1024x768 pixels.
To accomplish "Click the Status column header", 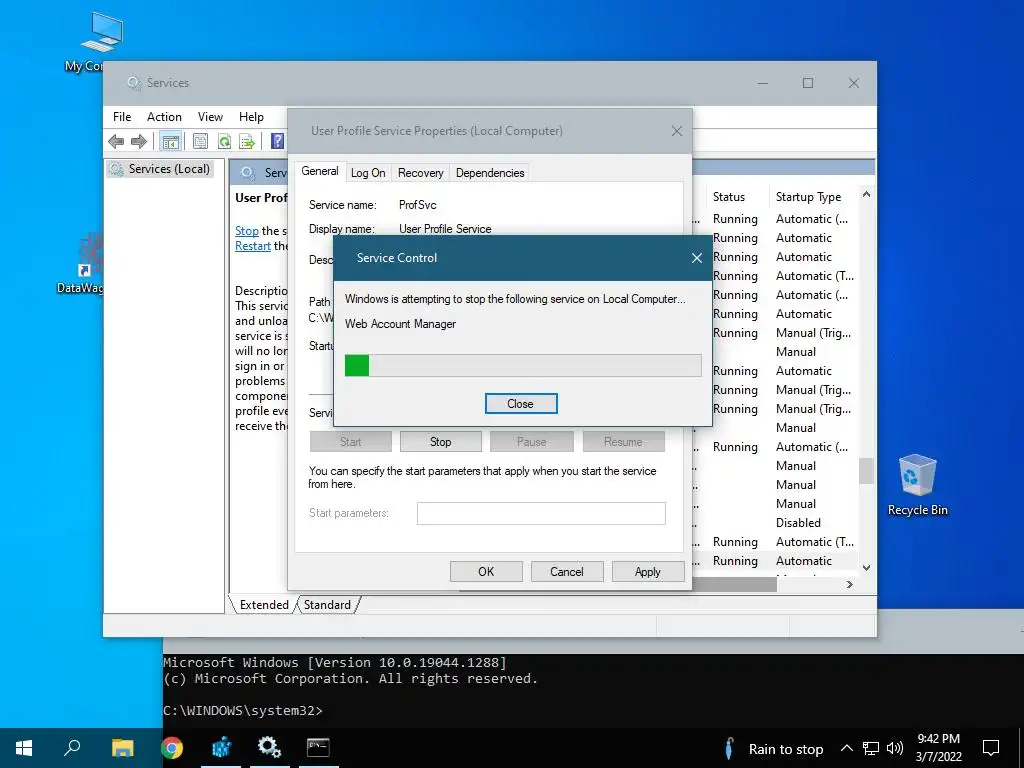I will click(729, 197).
